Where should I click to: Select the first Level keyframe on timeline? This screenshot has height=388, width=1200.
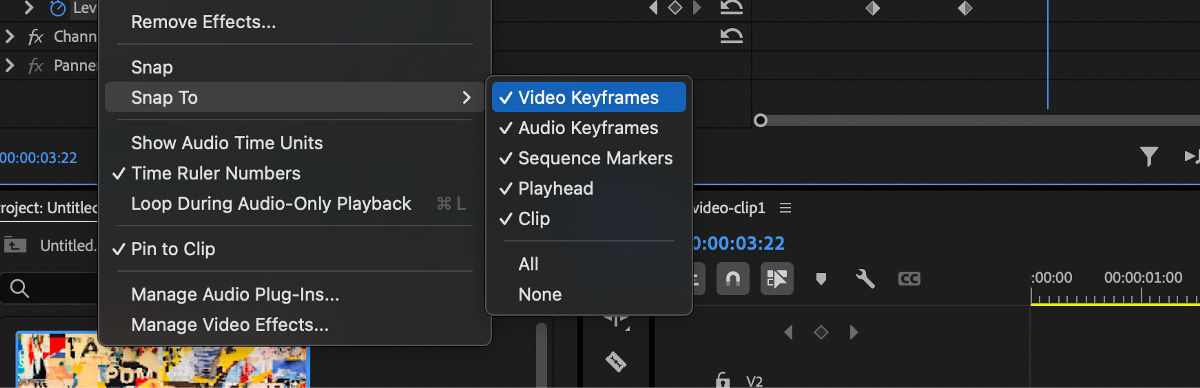coord(872,8)
